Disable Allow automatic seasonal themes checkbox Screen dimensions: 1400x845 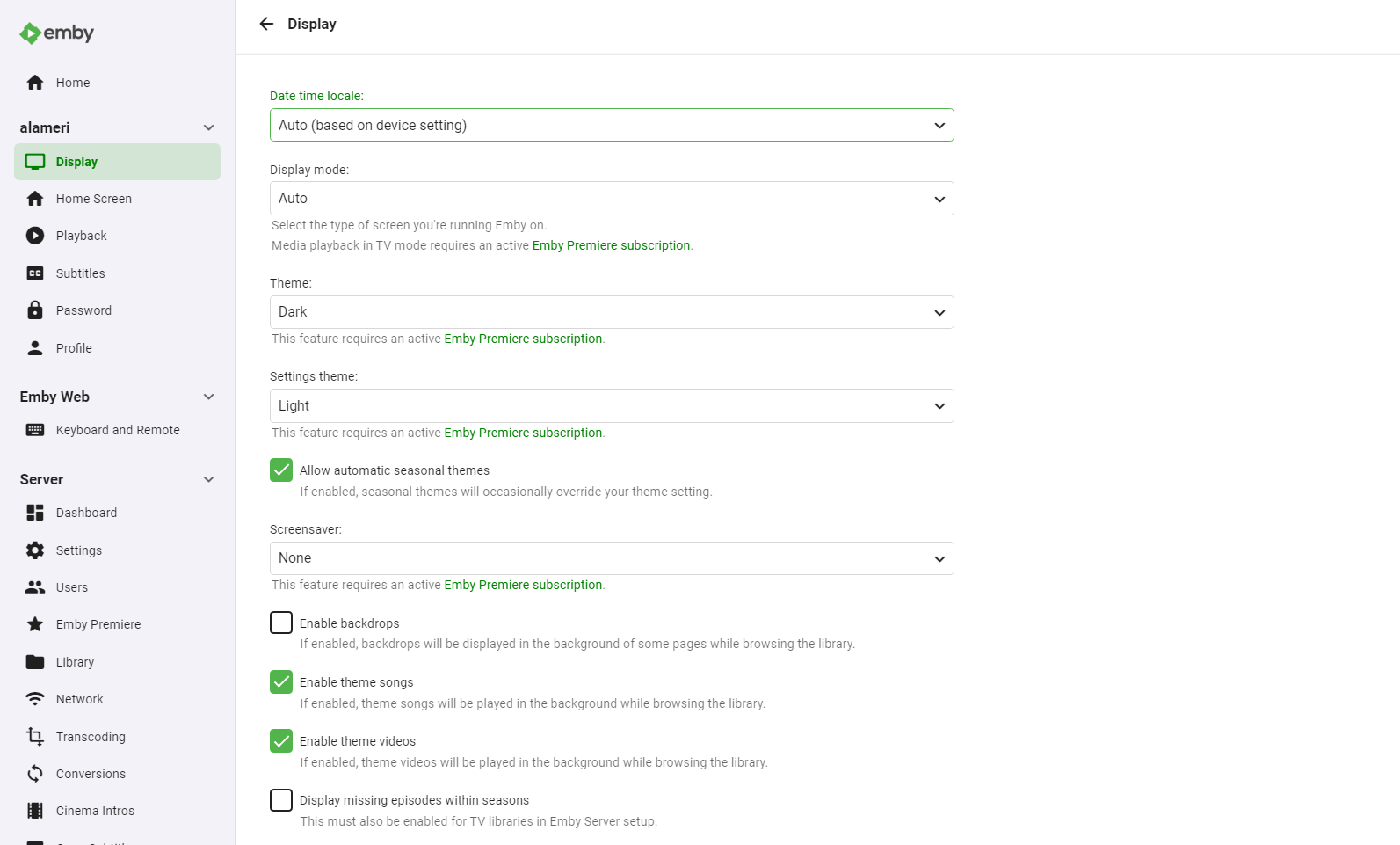pyautogui.click(x=281, y=470)
